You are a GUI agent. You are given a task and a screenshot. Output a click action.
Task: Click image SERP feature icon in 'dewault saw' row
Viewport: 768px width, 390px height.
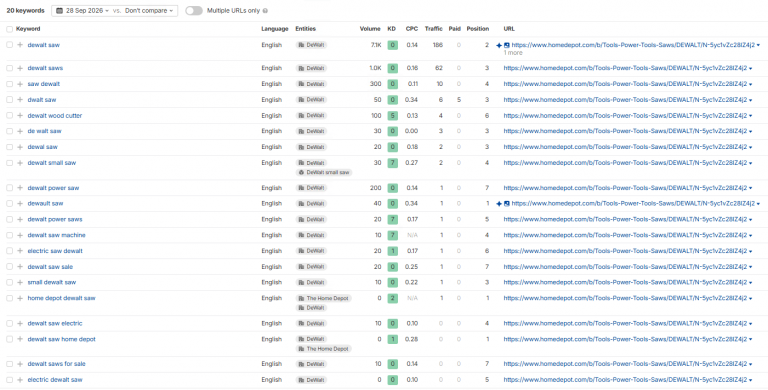click(x=507, y=203)
